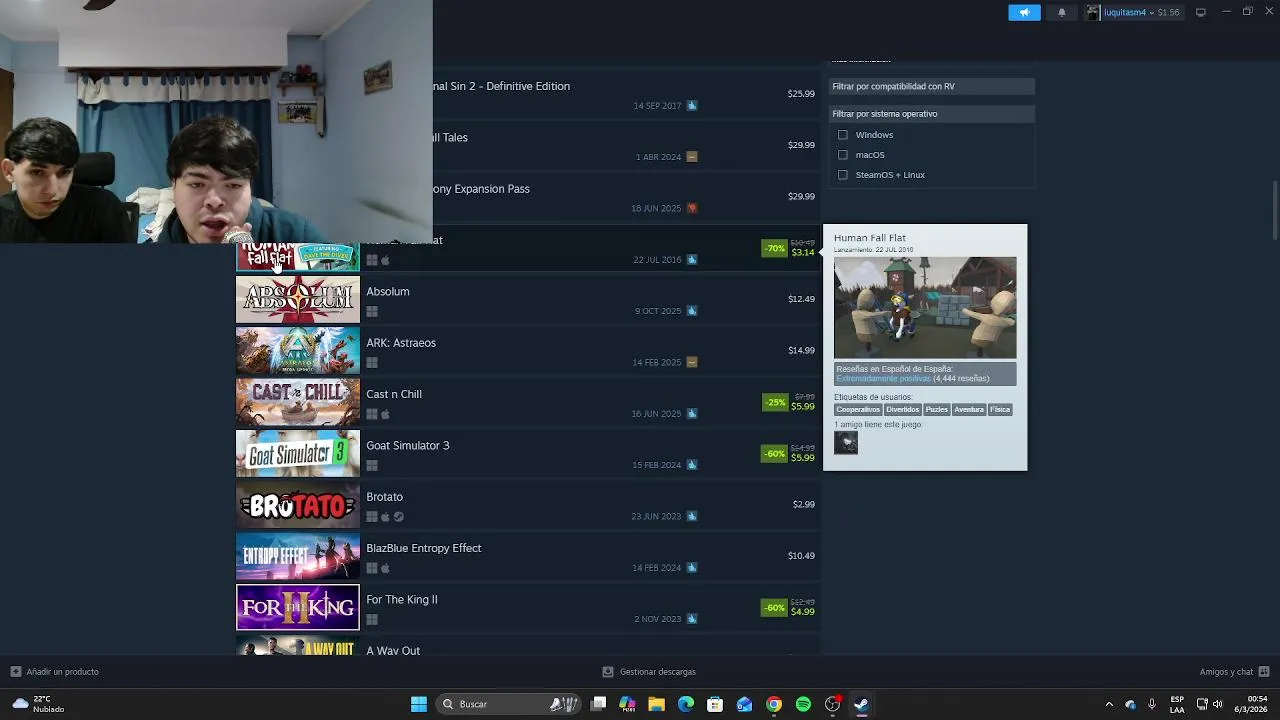Open the For The King II title

pos(402,600)
